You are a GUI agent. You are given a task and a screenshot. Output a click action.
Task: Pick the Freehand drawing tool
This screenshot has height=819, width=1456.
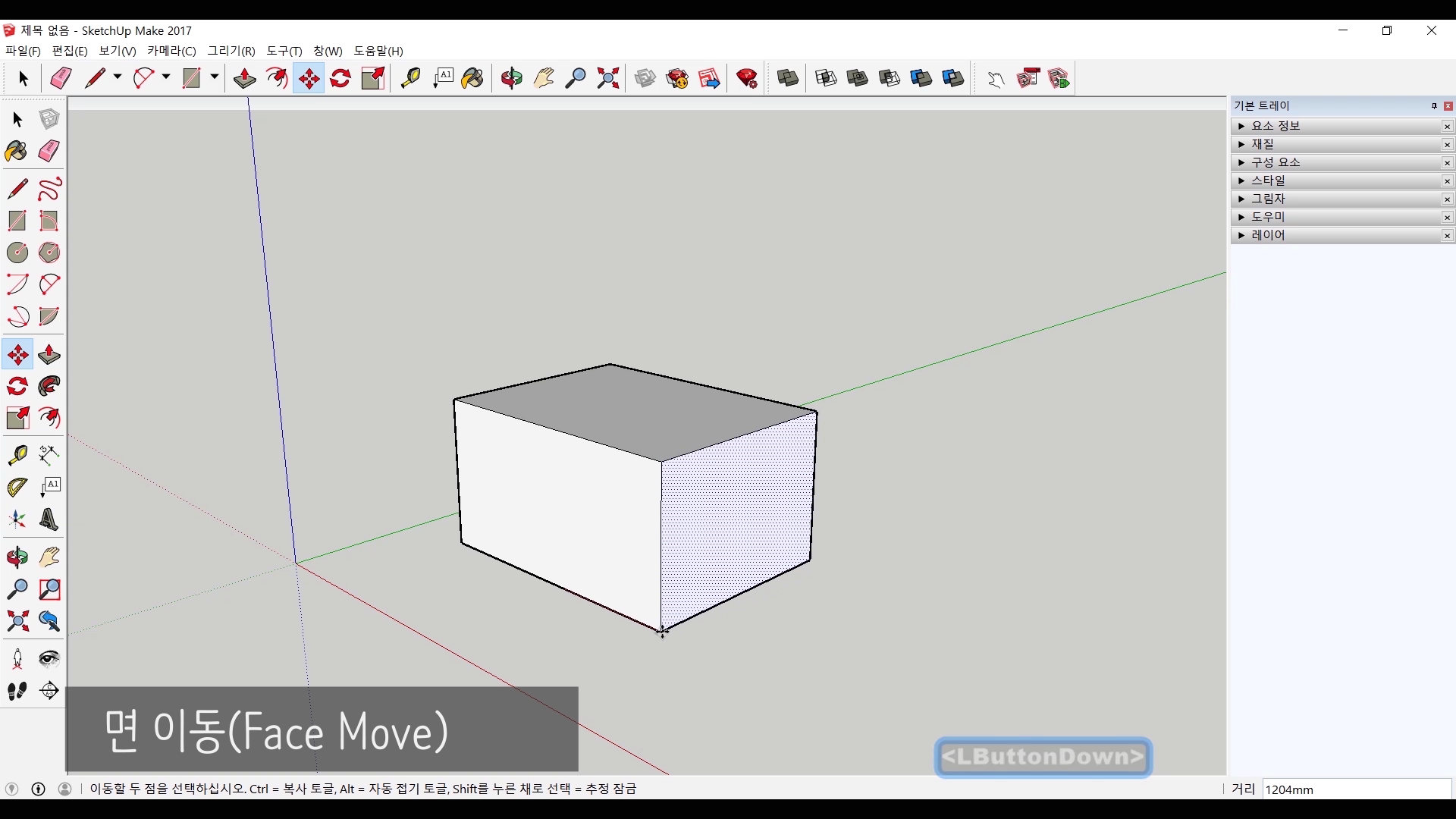(49, 188)
